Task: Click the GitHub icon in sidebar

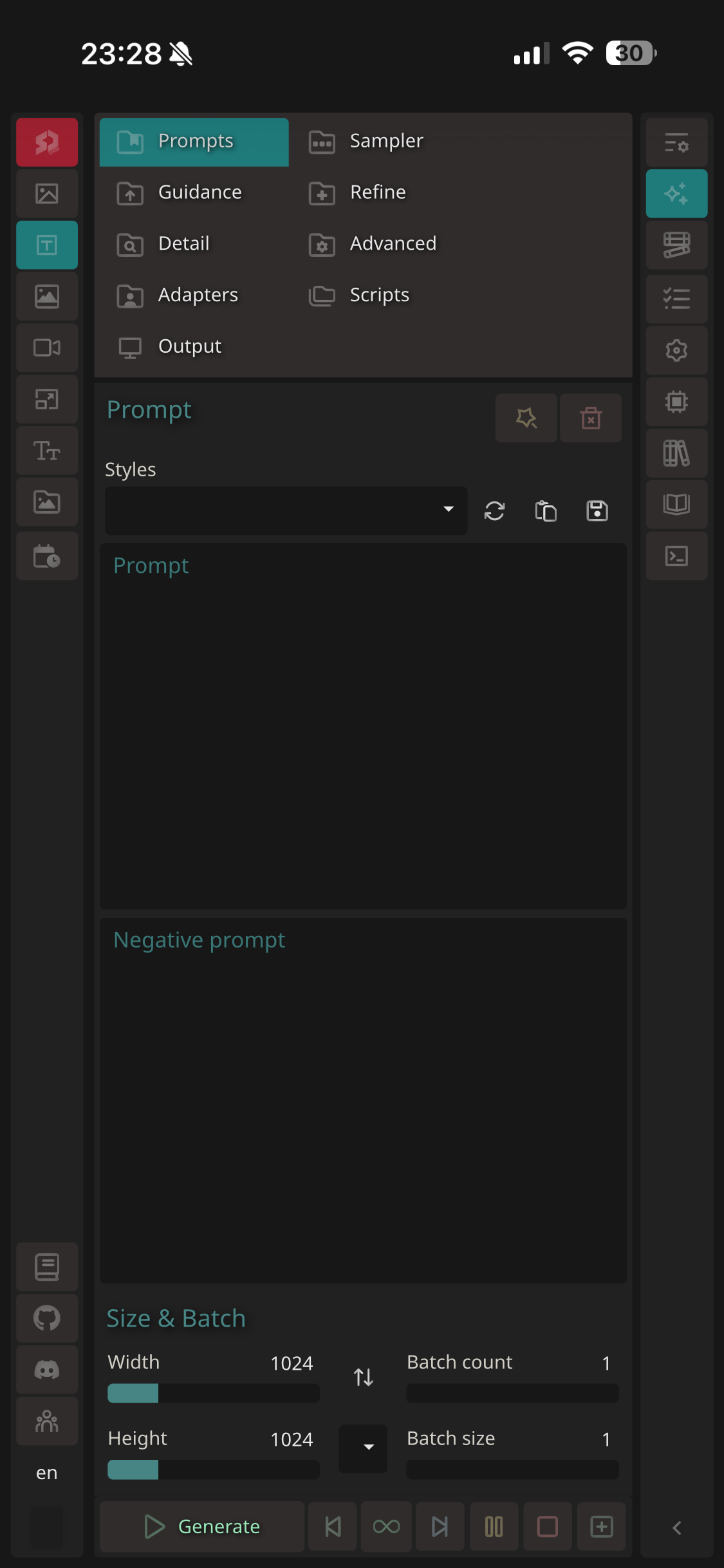Action: pos(46,1318)
